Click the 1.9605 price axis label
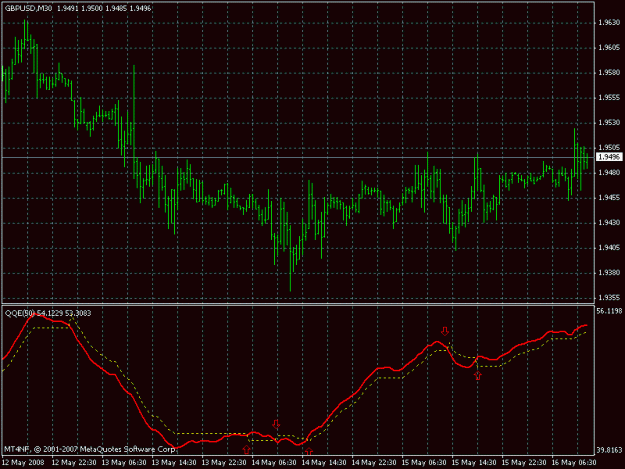Viewport: 625px width, 469px height. [x=609, y=48]
